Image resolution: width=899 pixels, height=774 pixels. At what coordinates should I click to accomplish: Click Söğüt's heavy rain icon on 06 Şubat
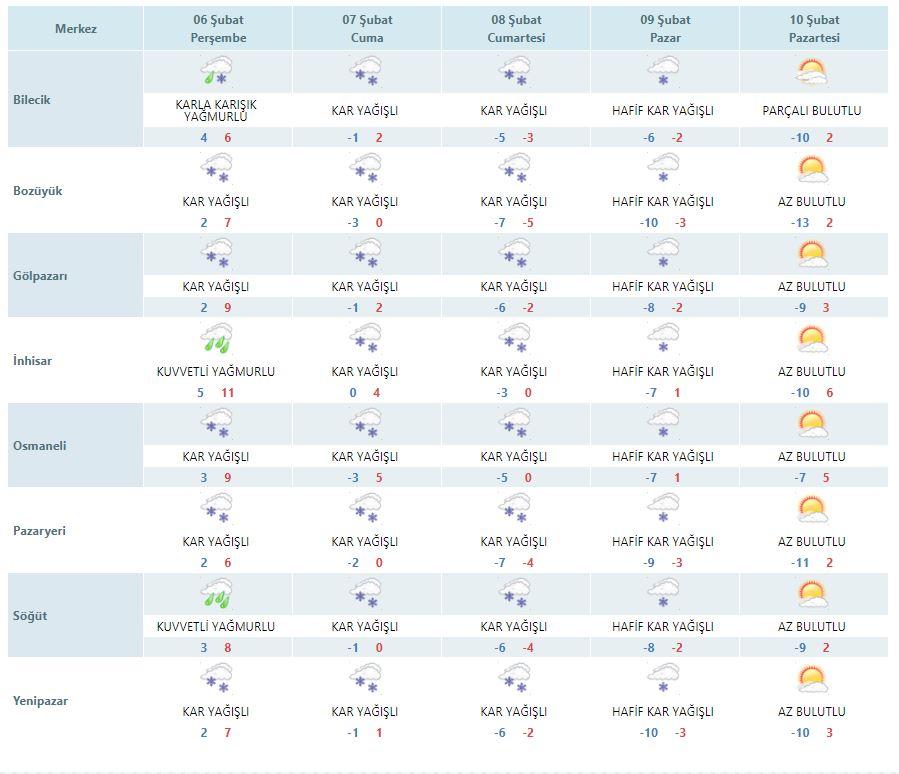point(217,594)
